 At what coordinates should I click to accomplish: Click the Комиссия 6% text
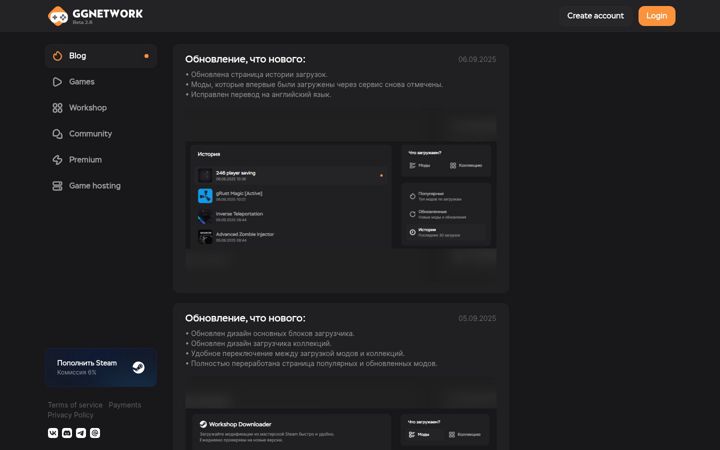point(77,372)
